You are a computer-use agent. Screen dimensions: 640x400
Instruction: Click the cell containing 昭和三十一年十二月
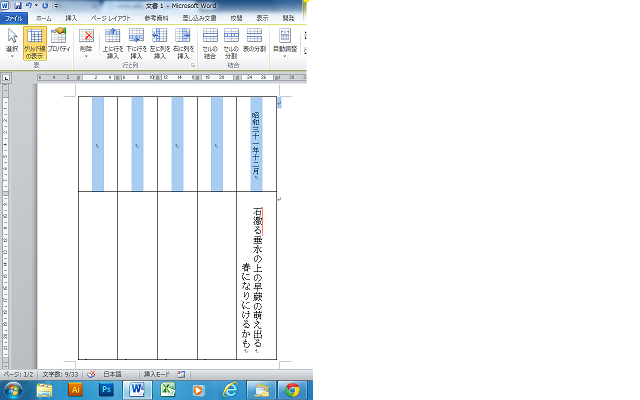pos(256,144)
